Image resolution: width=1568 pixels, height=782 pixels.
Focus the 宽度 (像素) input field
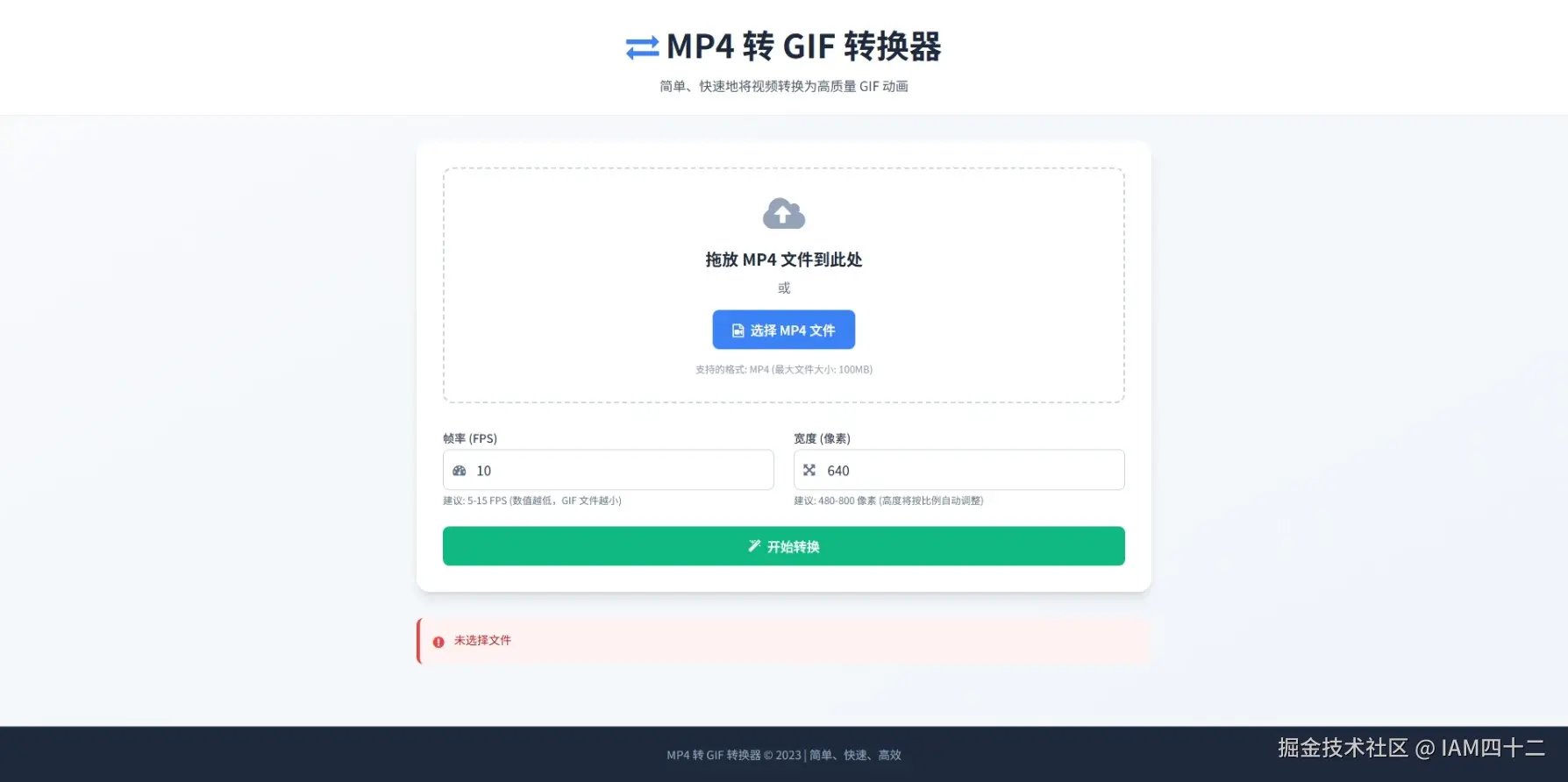pos(959,470)
